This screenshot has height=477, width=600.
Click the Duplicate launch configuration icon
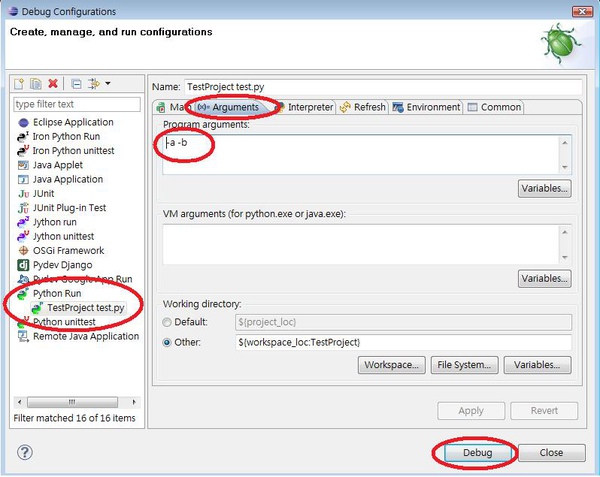tap(36, 83)
